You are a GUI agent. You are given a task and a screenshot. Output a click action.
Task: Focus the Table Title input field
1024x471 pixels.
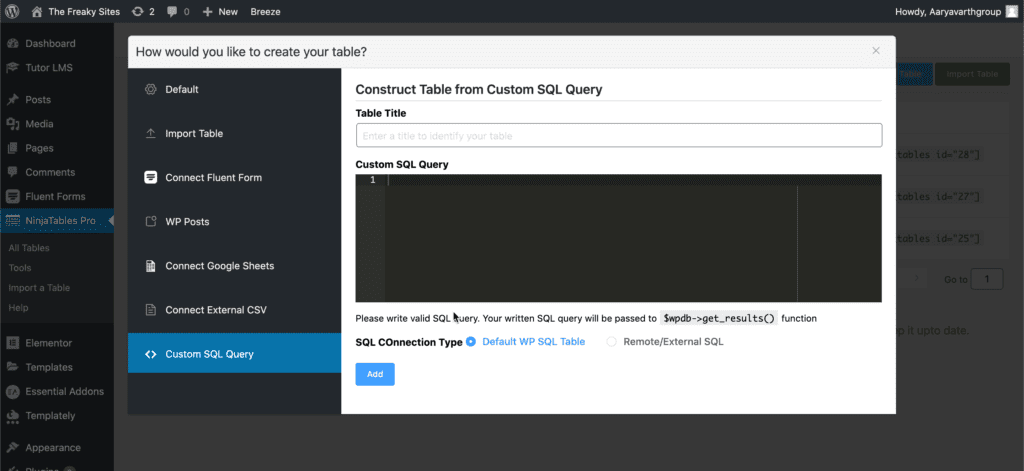click(x=619, y=135)
